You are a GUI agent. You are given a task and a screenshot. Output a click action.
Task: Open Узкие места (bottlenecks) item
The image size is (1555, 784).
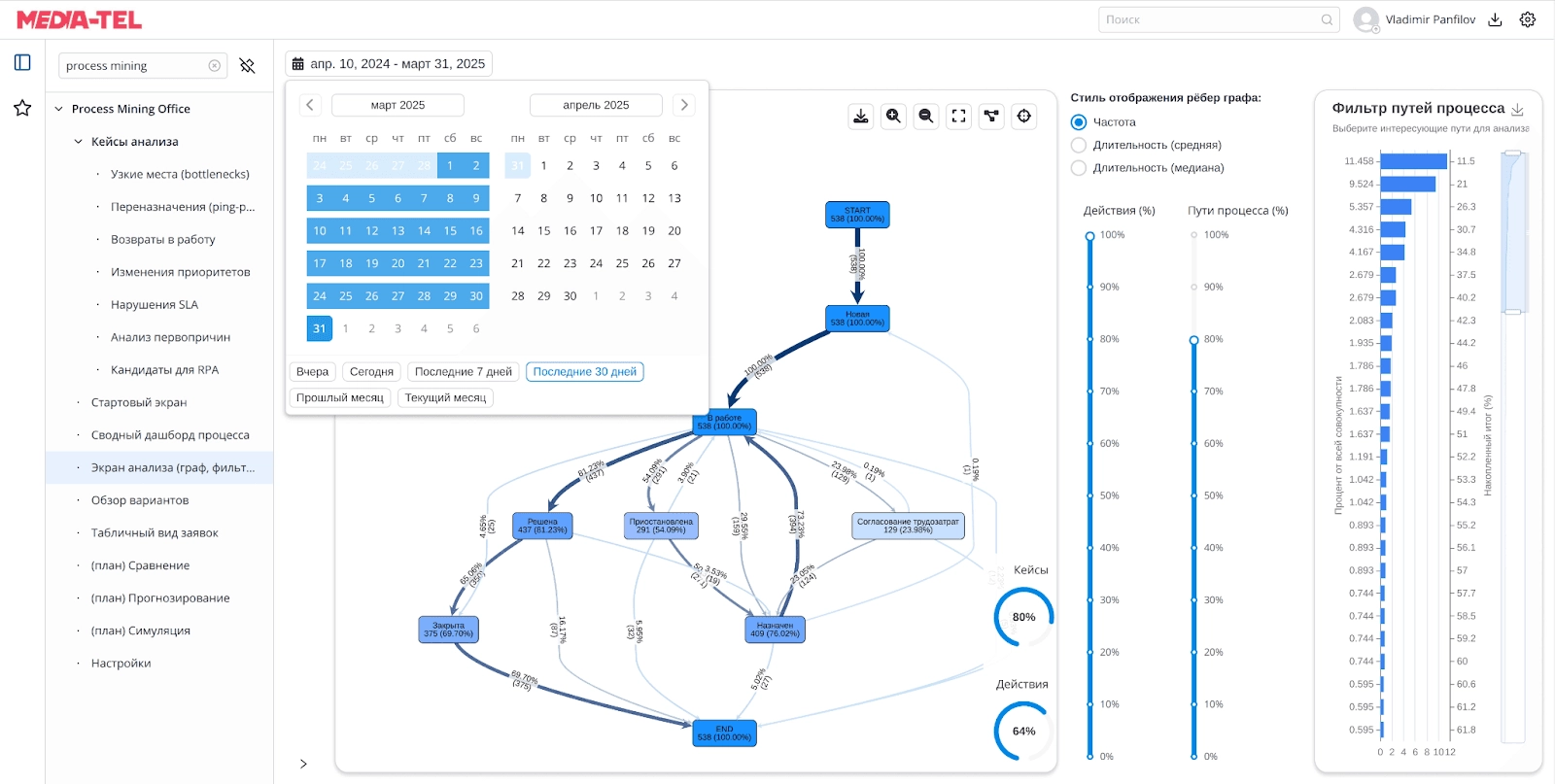(x=180, y=175)
